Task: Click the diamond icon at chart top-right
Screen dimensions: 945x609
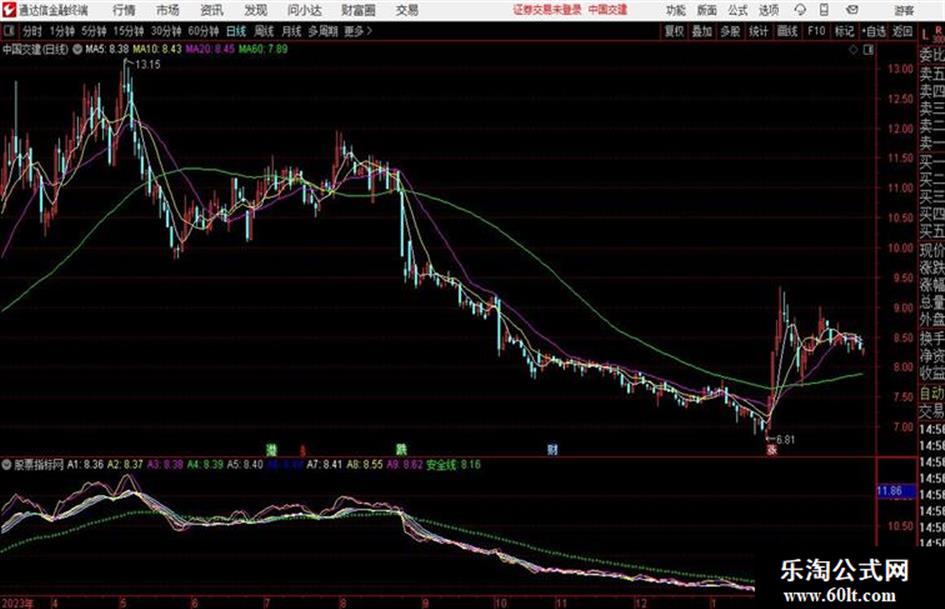Action: 853,50
